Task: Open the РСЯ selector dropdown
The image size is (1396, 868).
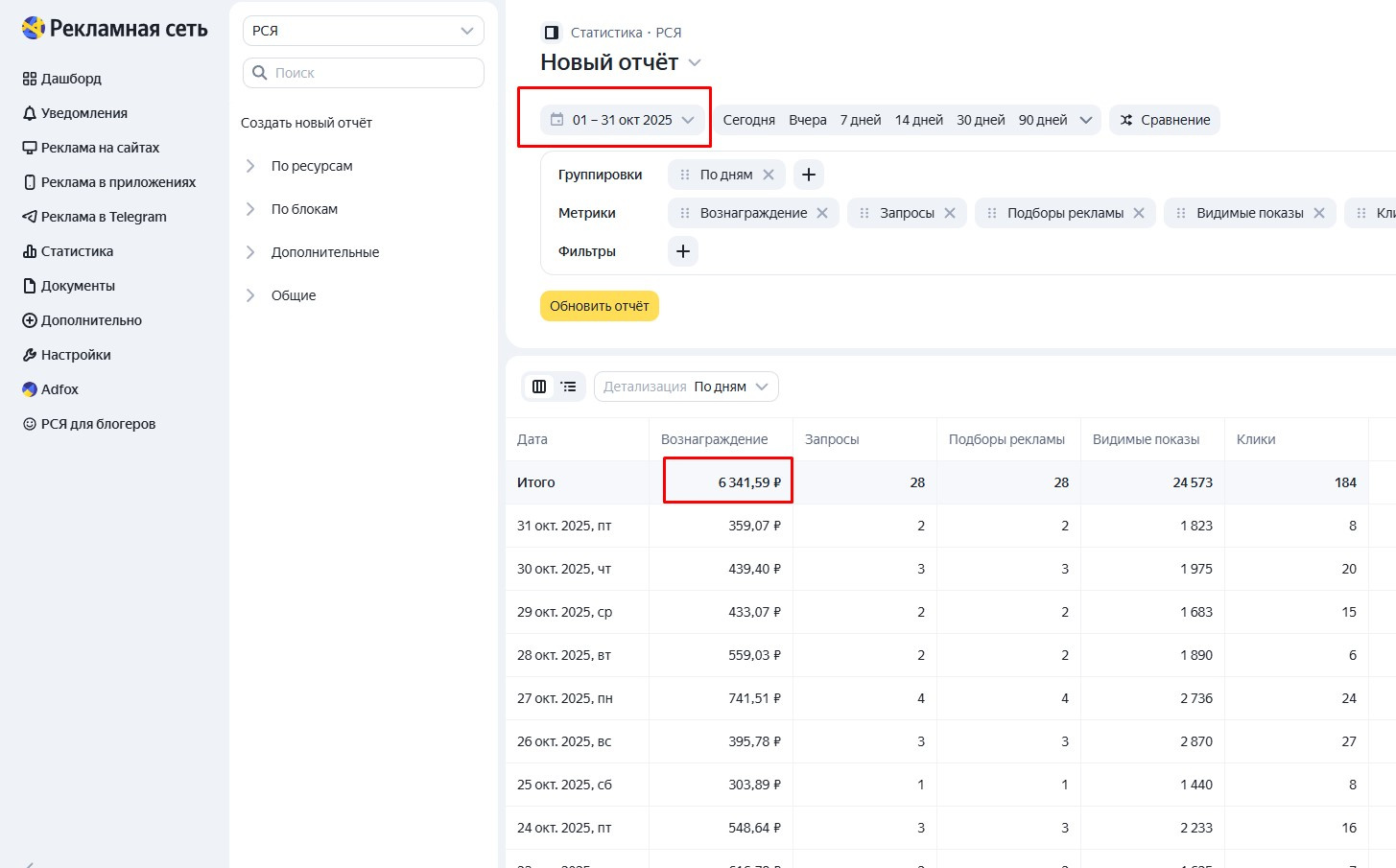Action: (363, 31)
